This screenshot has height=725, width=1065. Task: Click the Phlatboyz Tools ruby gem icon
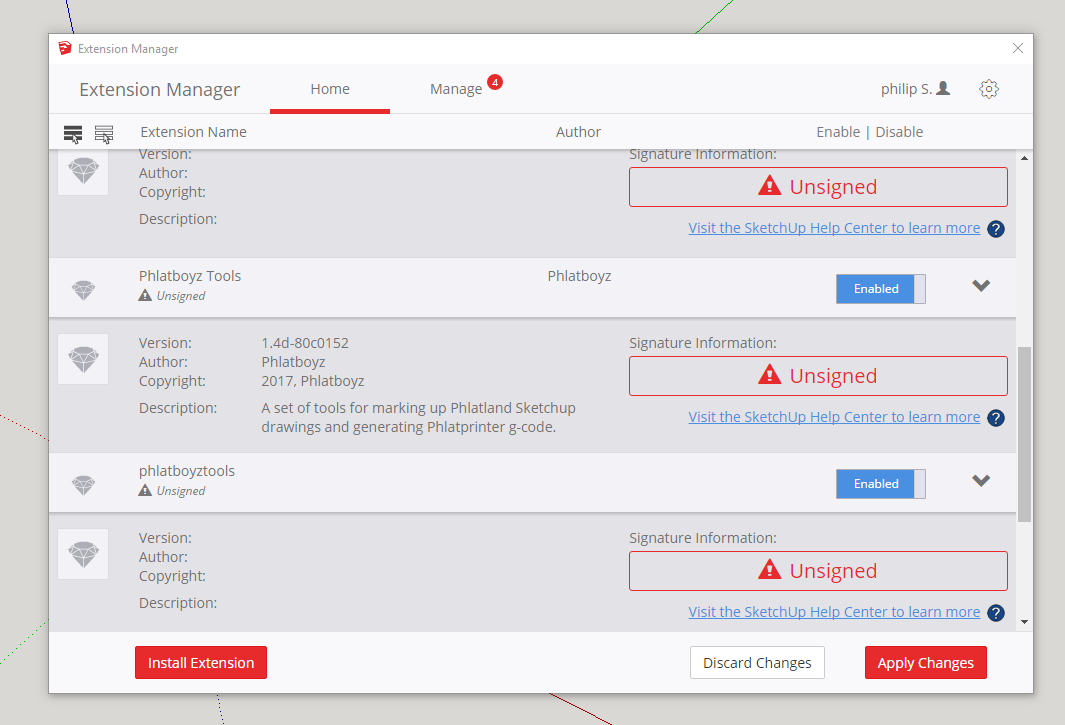pos(84,290)
